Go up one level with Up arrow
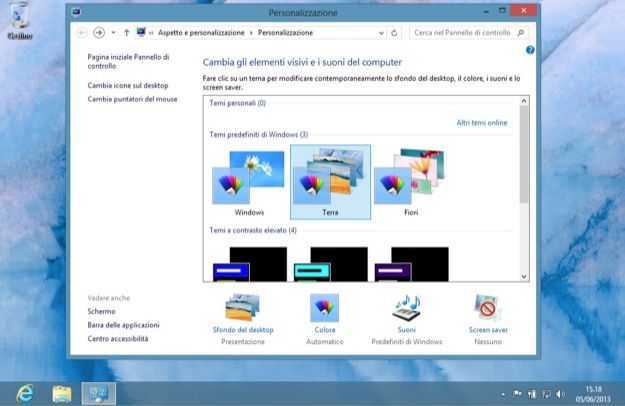Viewport: 625px width, 406px height. tap(126, 33)
